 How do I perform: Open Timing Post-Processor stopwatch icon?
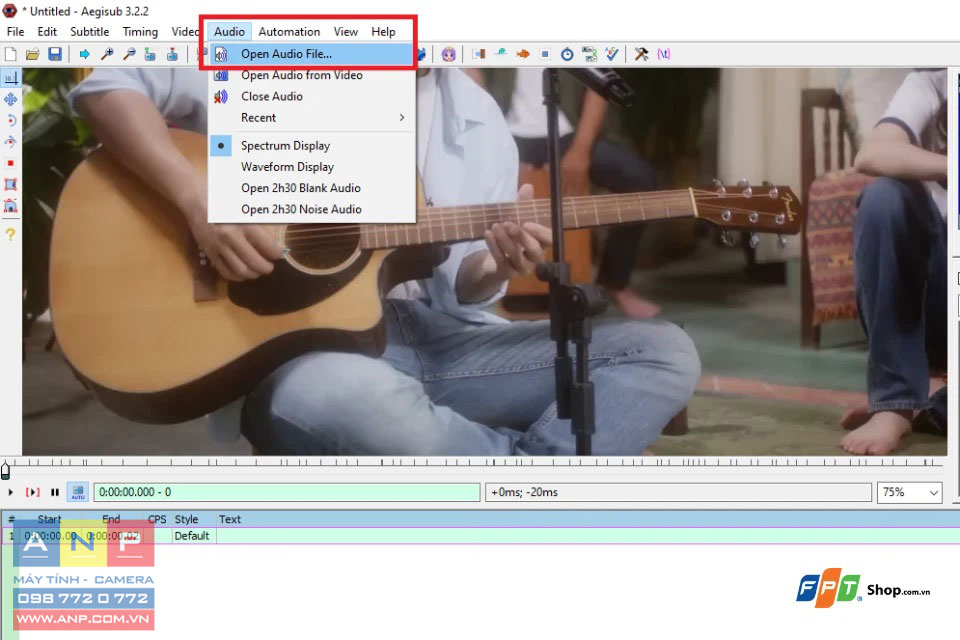(x=568, y=55)
